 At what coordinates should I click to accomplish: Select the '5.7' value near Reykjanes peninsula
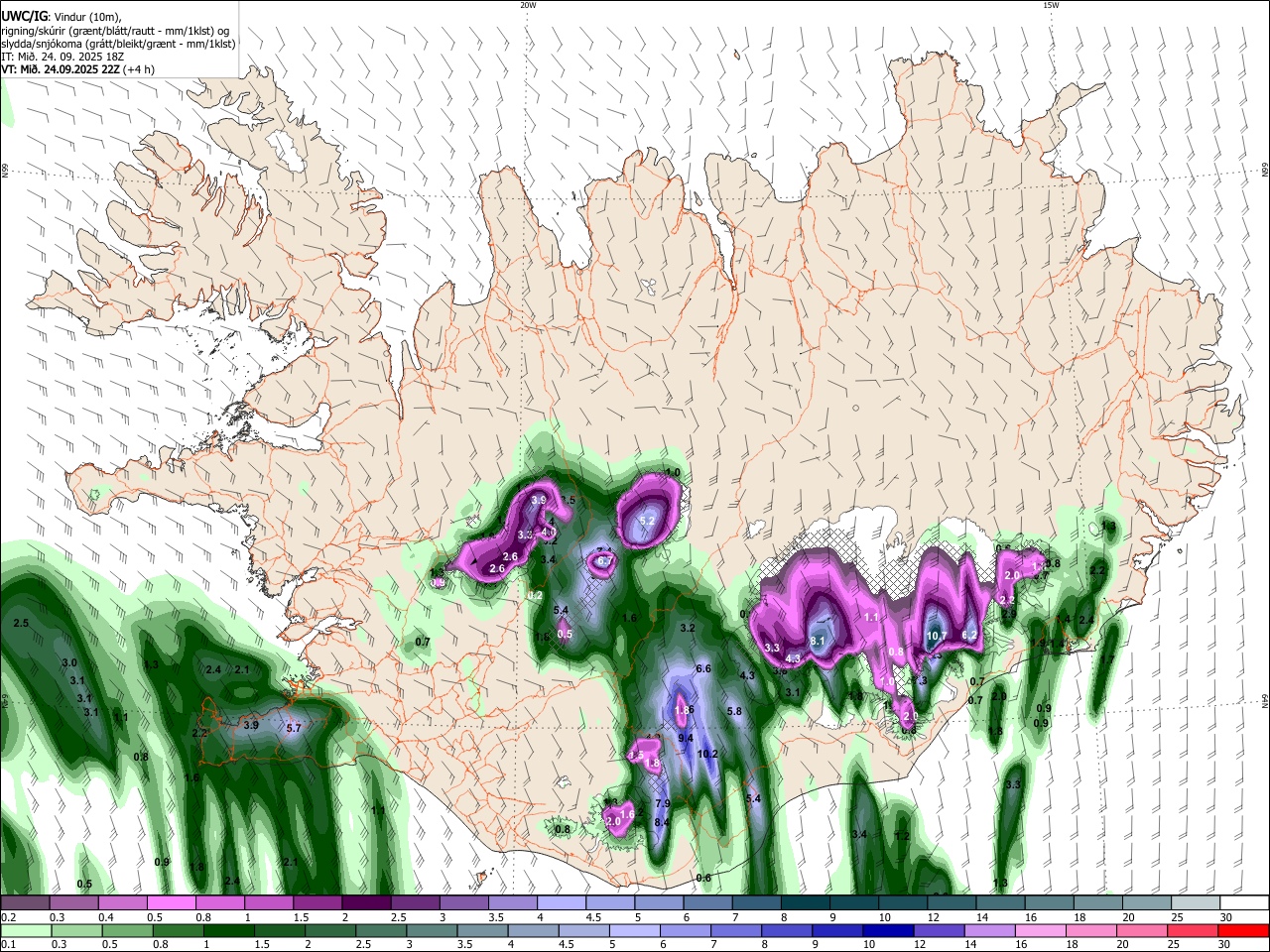(x=293, y=729)
